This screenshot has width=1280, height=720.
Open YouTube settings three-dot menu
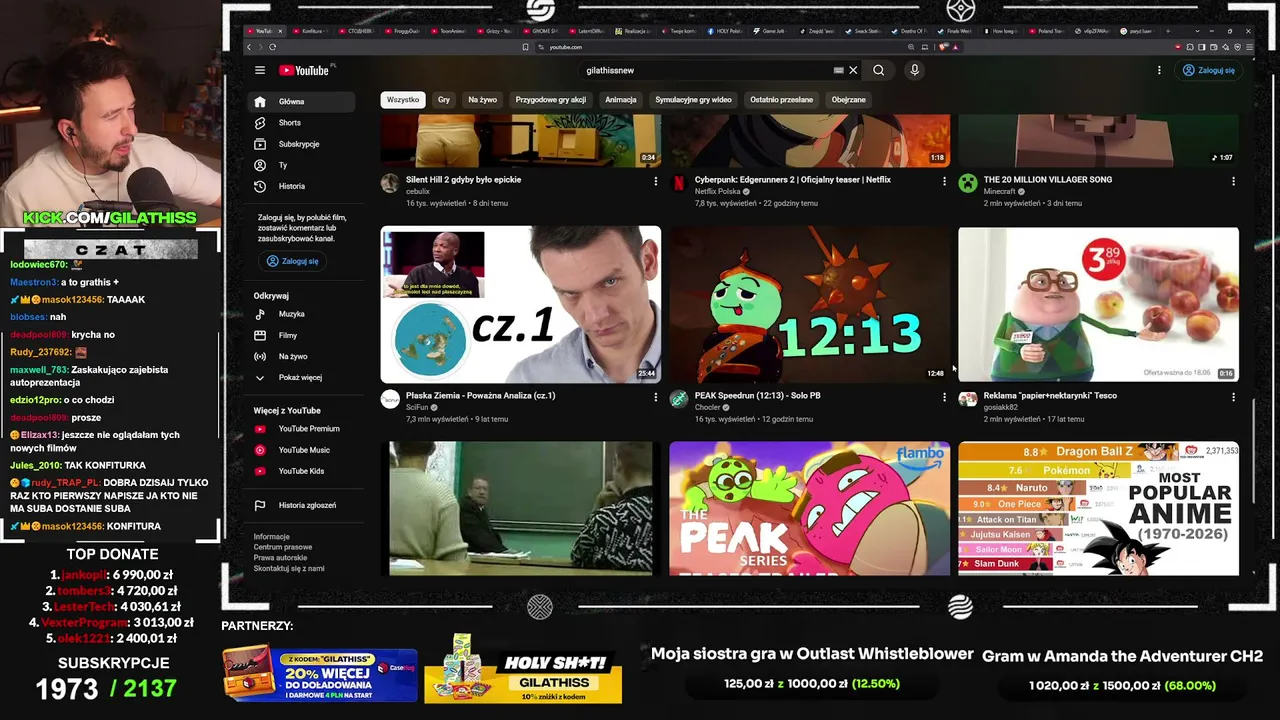click(x=1159, y=70)
